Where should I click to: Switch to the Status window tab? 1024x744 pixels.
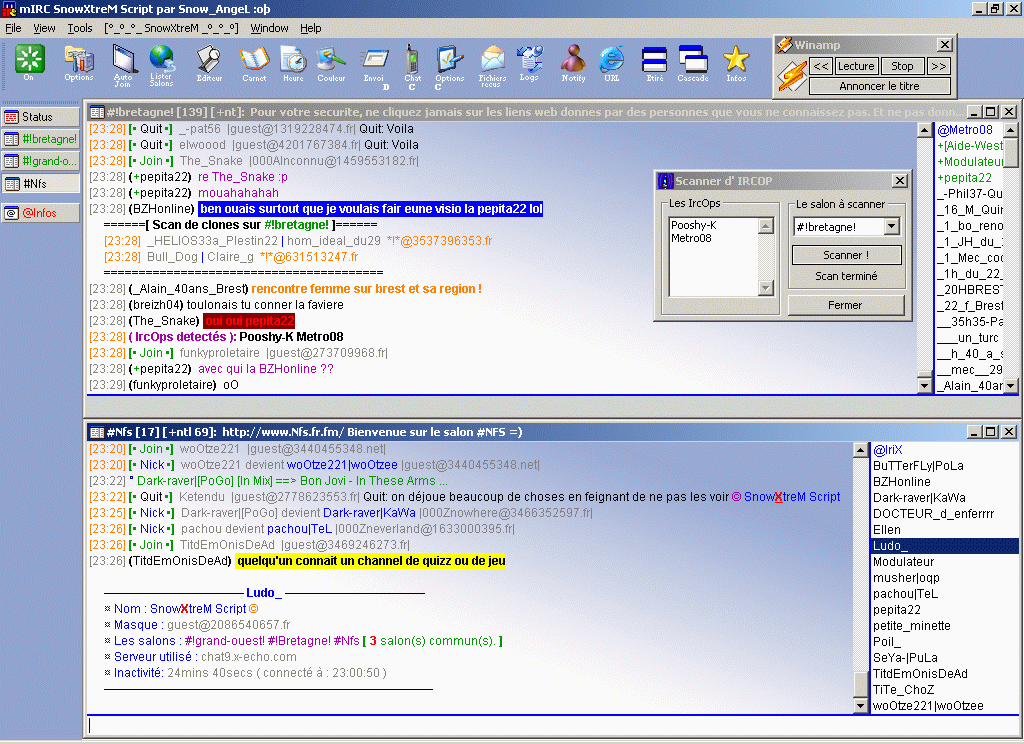coord(40,117)
